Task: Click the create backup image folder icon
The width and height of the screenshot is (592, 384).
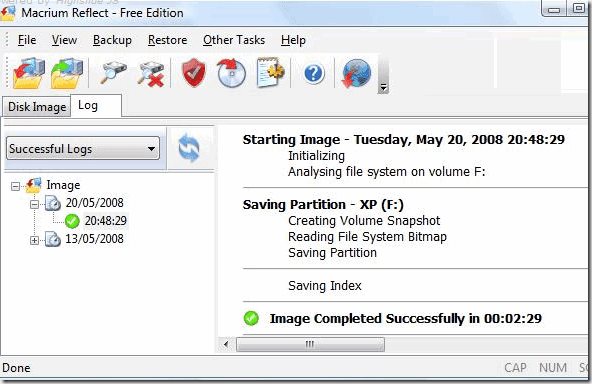Action: (29, 73)
